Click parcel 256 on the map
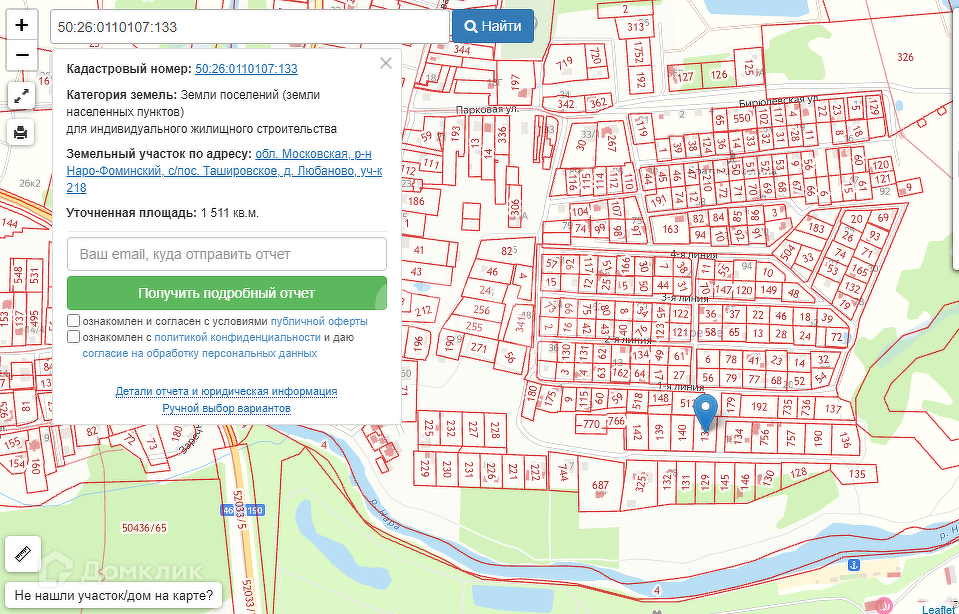Image resolution: width=959 pixels, height=614 pixels. [481, 309]
